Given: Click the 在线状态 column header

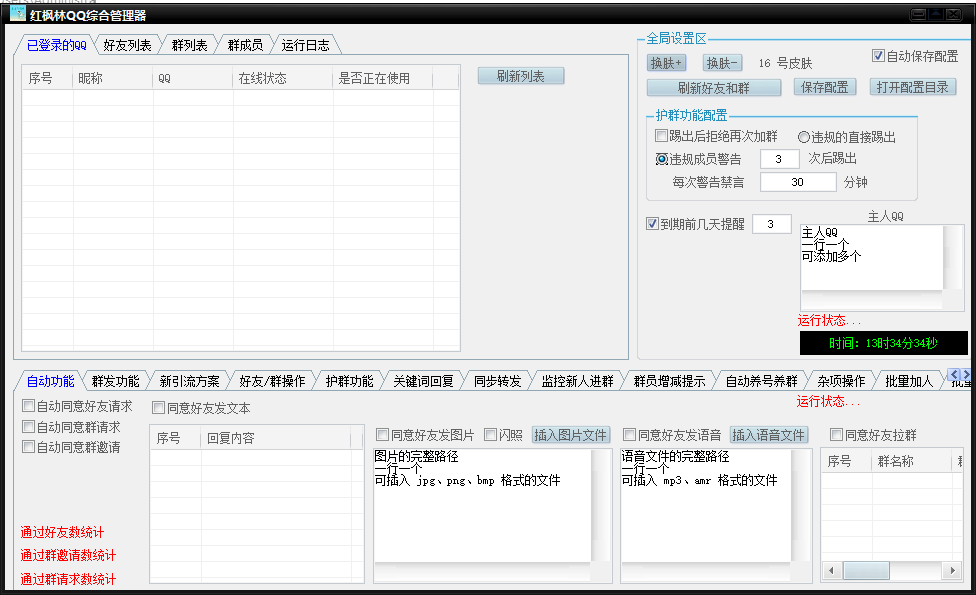Looking at the screenshot, I should click(283, 78).
